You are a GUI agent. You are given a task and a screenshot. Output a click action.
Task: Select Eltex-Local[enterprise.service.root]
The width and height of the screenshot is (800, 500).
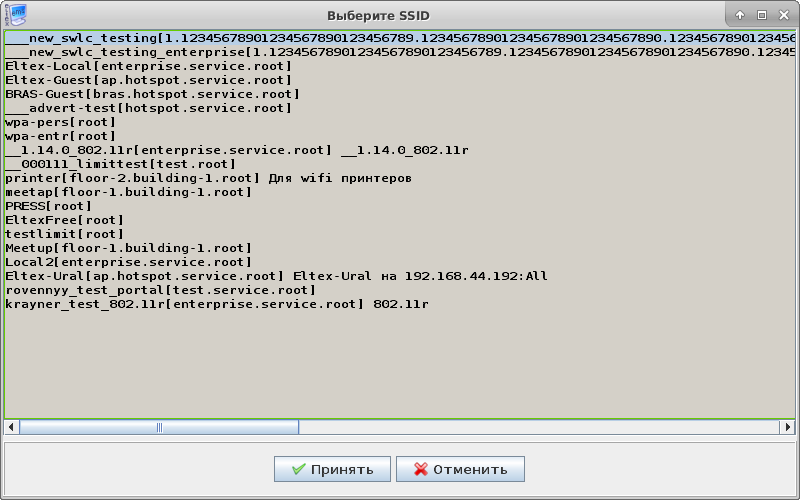400,66
